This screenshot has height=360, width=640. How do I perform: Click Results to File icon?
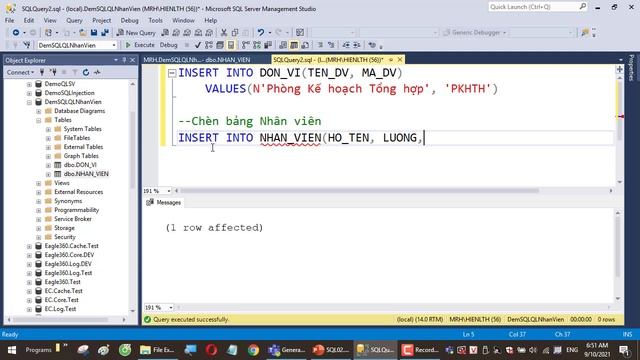[x=305, y=45]
